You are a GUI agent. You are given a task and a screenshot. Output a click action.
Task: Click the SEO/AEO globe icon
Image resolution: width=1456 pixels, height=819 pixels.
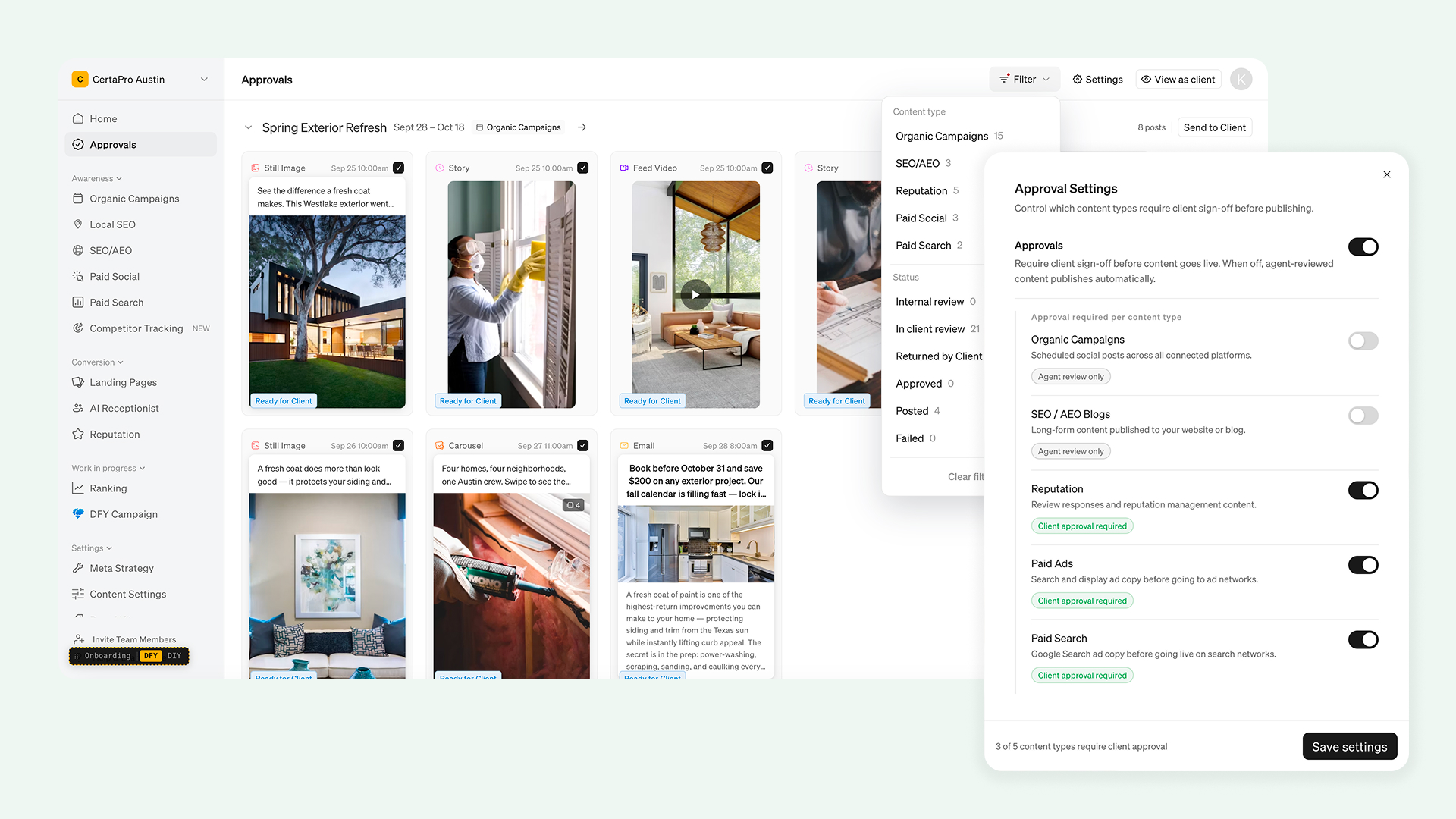[77, 250]
